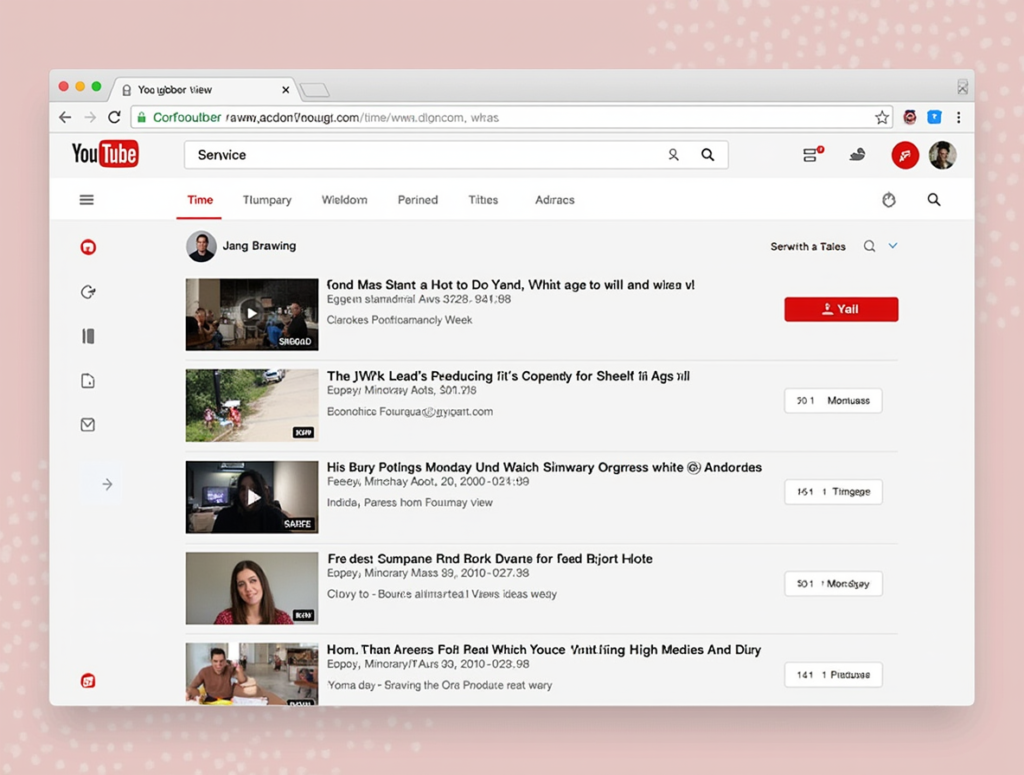Click the timer icon on the tab row
1024x775 pixels.
[x=889, y=200]
